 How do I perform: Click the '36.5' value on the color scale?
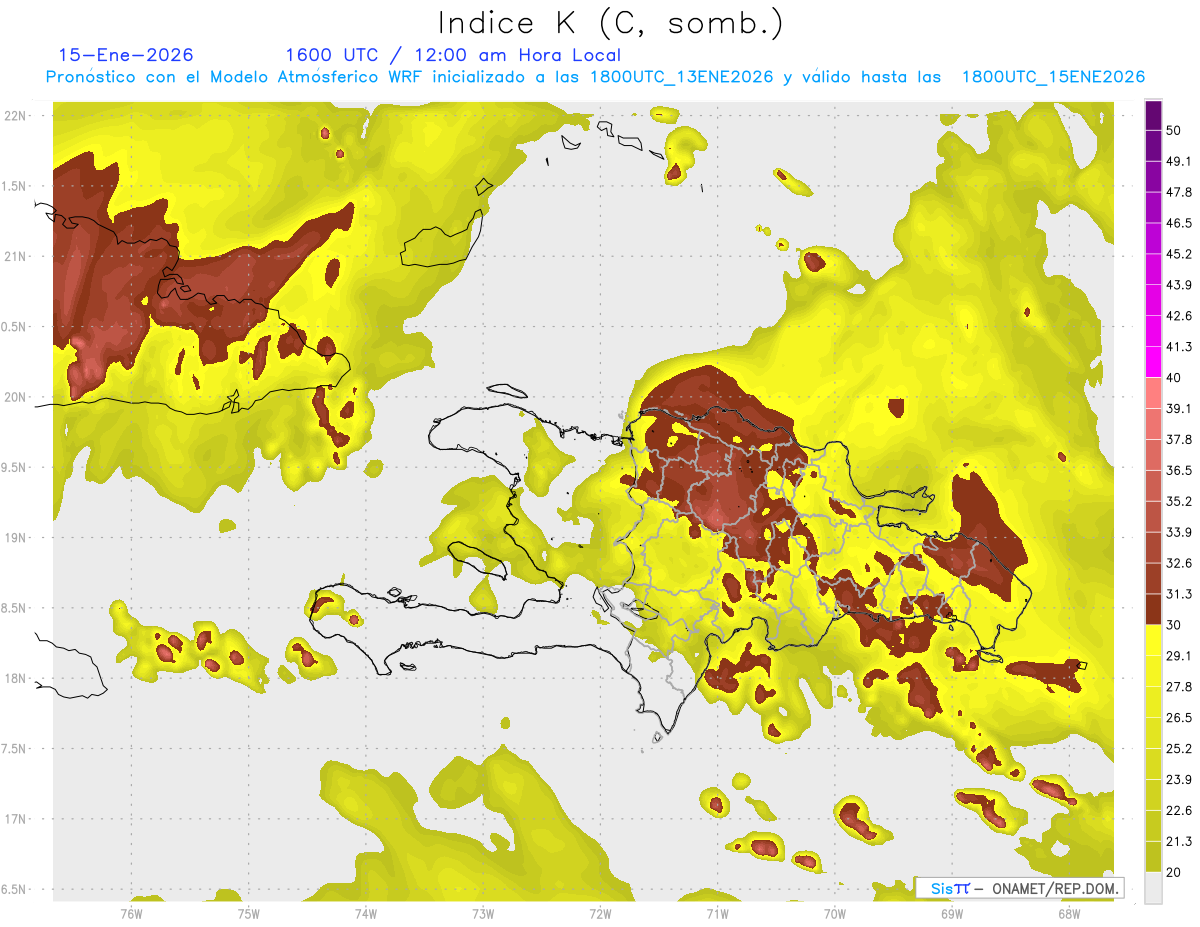coord(1178,470)
